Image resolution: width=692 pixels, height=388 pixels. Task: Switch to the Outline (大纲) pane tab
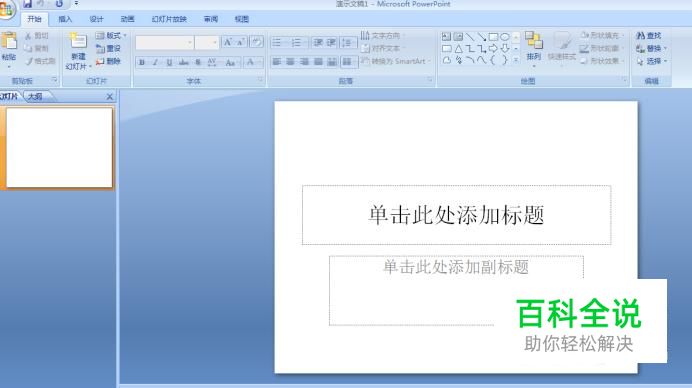pos(35,96)
